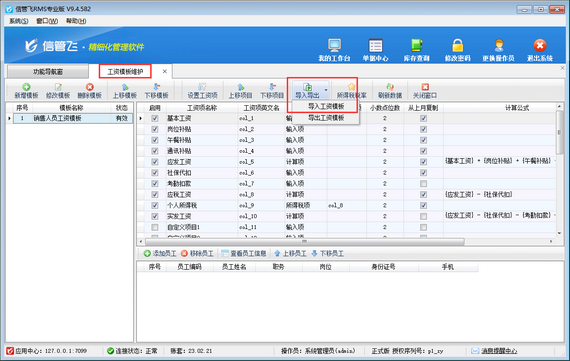Toggle 从上月复制 checkbox for 考勤扣款

point(423,184)
